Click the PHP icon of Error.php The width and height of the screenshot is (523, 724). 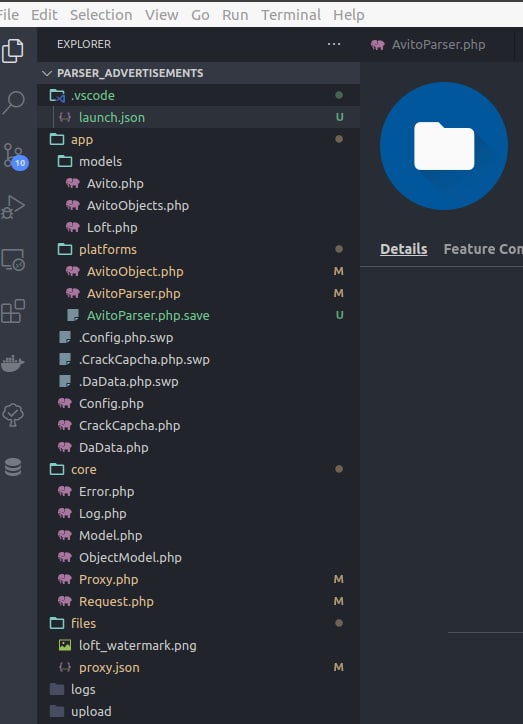tap(65, 491)
